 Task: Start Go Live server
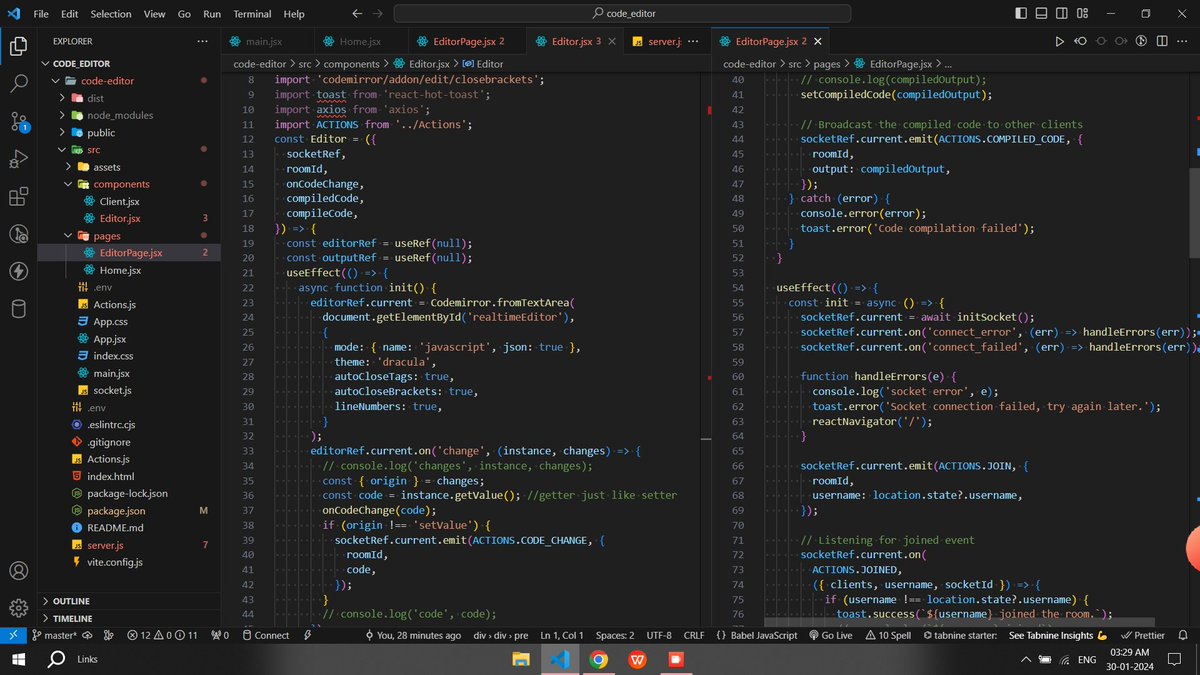830,635
